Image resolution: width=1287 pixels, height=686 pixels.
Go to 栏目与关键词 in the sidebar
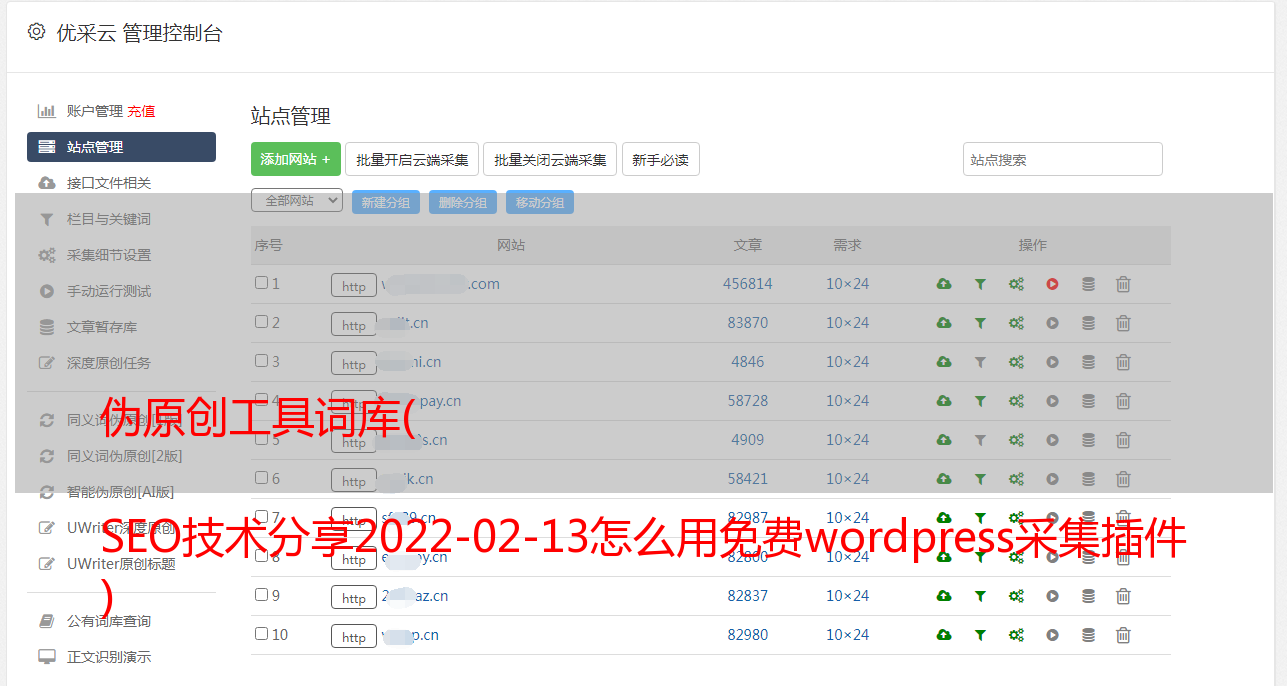[x=109, y=219]
